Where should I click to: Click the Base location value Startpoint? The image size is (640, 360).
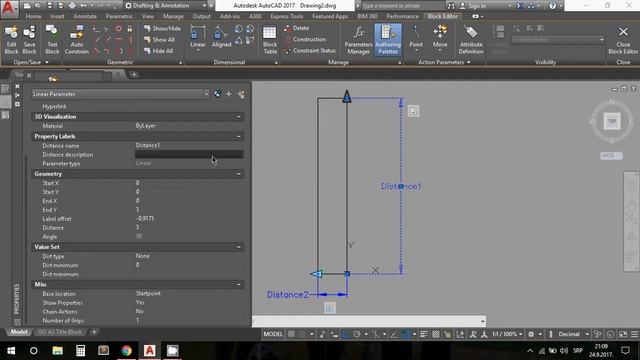(148, 293)
